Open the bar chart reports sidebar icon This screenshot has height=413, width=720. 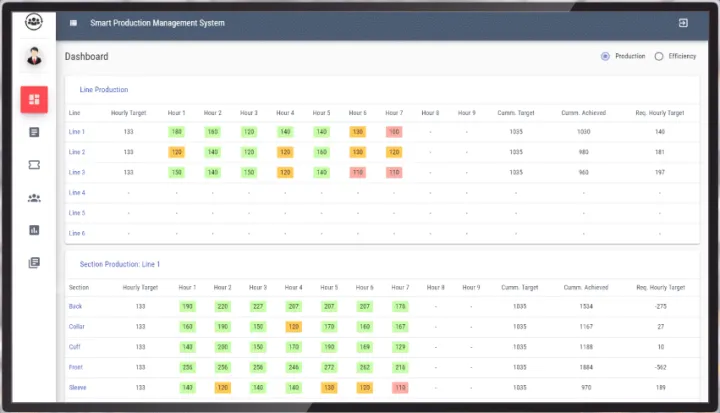(x=34, y=230)
